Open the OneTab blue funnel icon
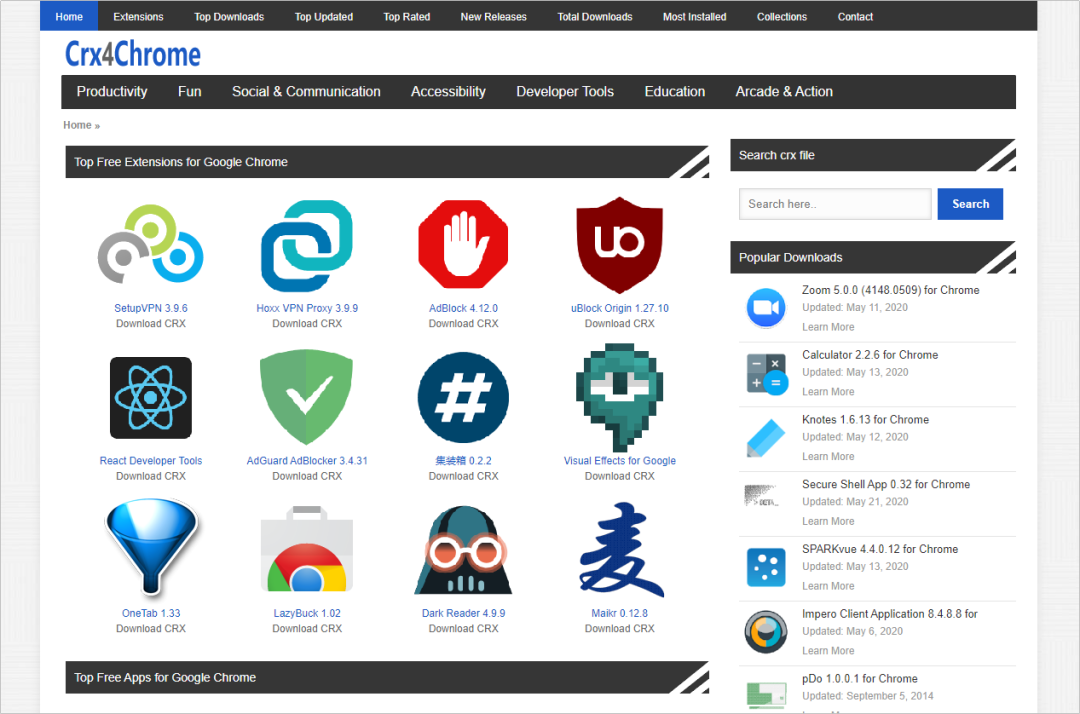 [x=151, y=549]
